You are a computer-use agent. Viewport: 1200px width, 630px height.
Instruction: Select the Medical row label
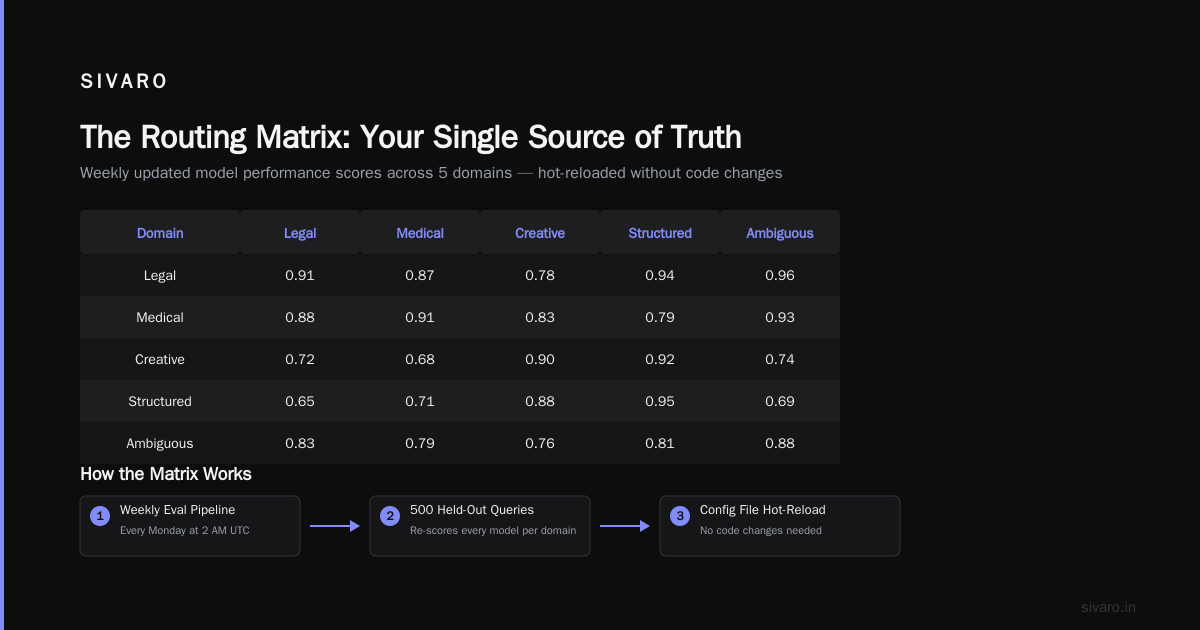[x=160, y=317]
